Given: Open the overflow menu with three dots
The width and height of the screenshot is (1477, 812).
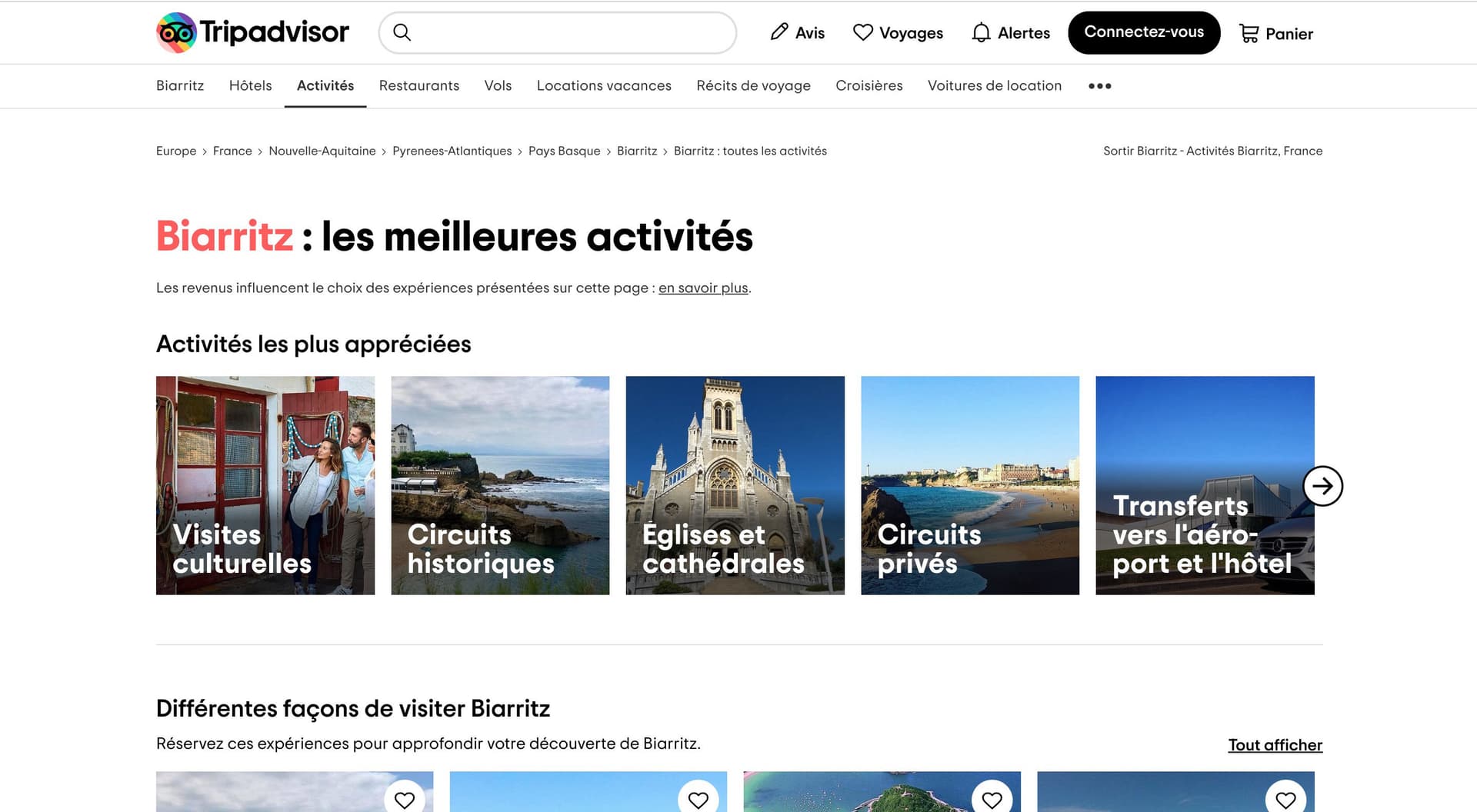Looking at the screenshot, I should pyautogui.click(x=1099, y=86).
